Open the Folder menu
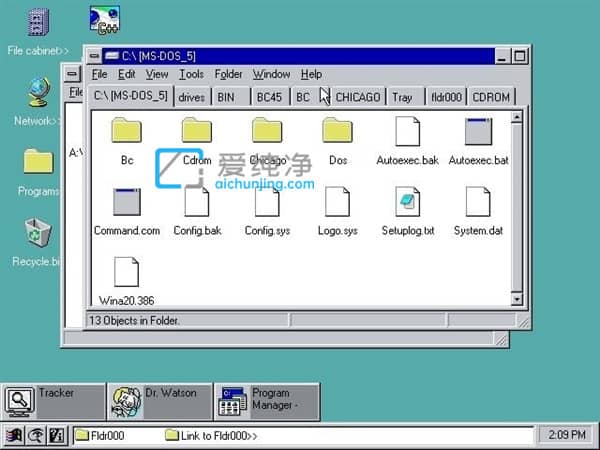 pos(228,74)
